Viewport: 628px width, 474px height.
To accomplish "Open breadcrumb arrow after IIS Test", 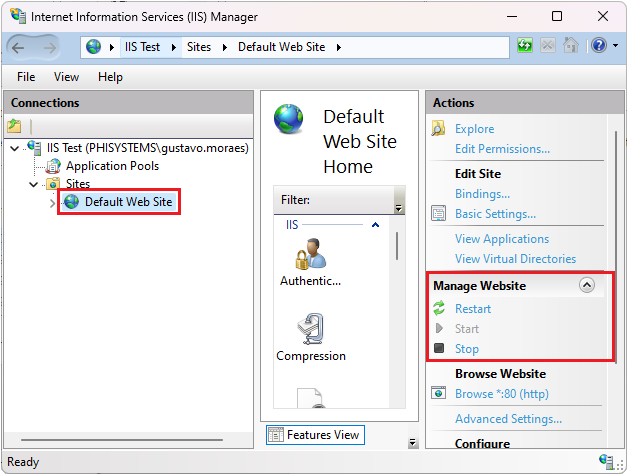I will pyautogui.click(x=174, y=47).
